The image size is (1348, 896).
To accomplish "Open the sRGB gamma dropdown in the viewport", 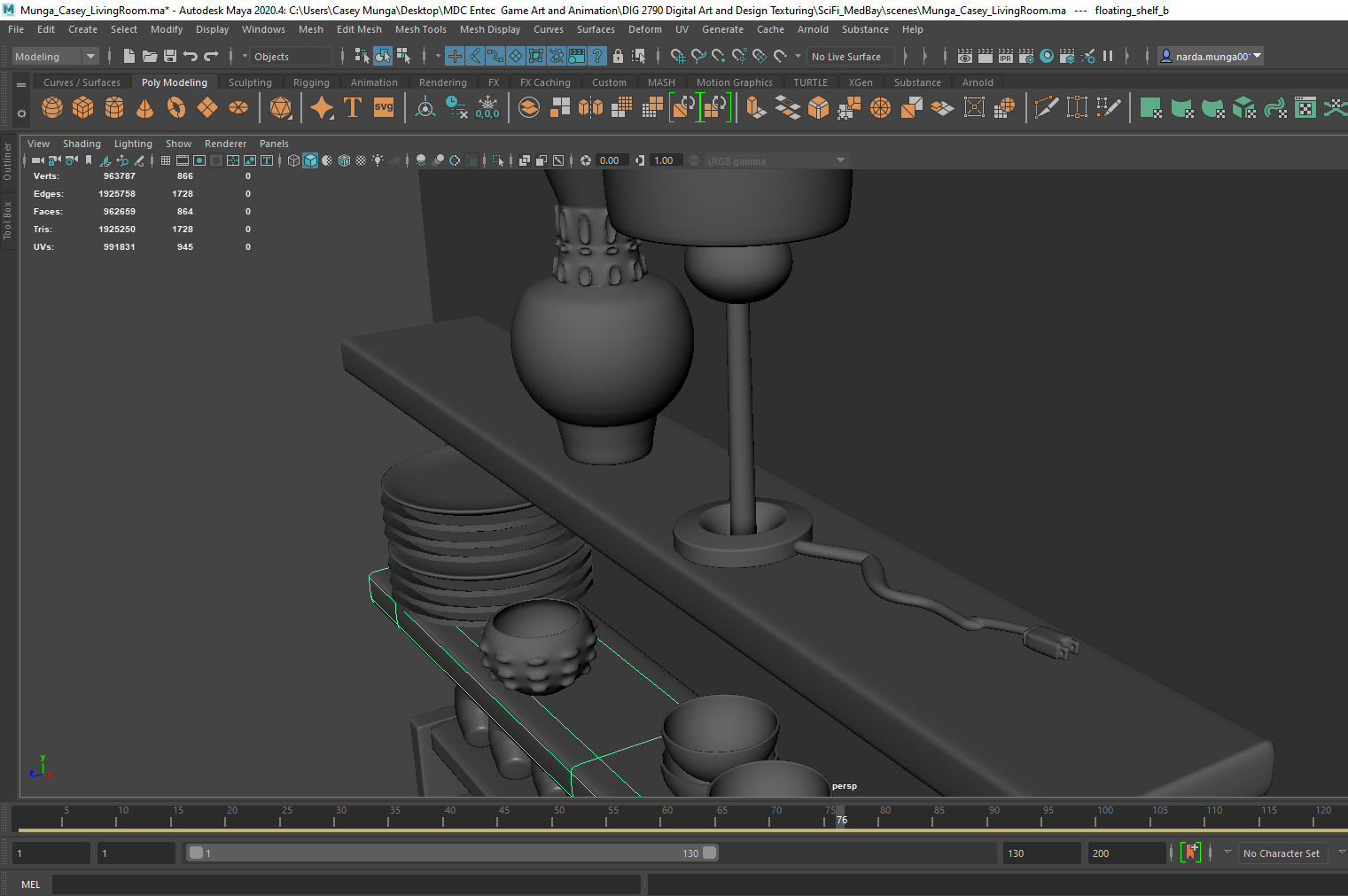I will 775,160.
